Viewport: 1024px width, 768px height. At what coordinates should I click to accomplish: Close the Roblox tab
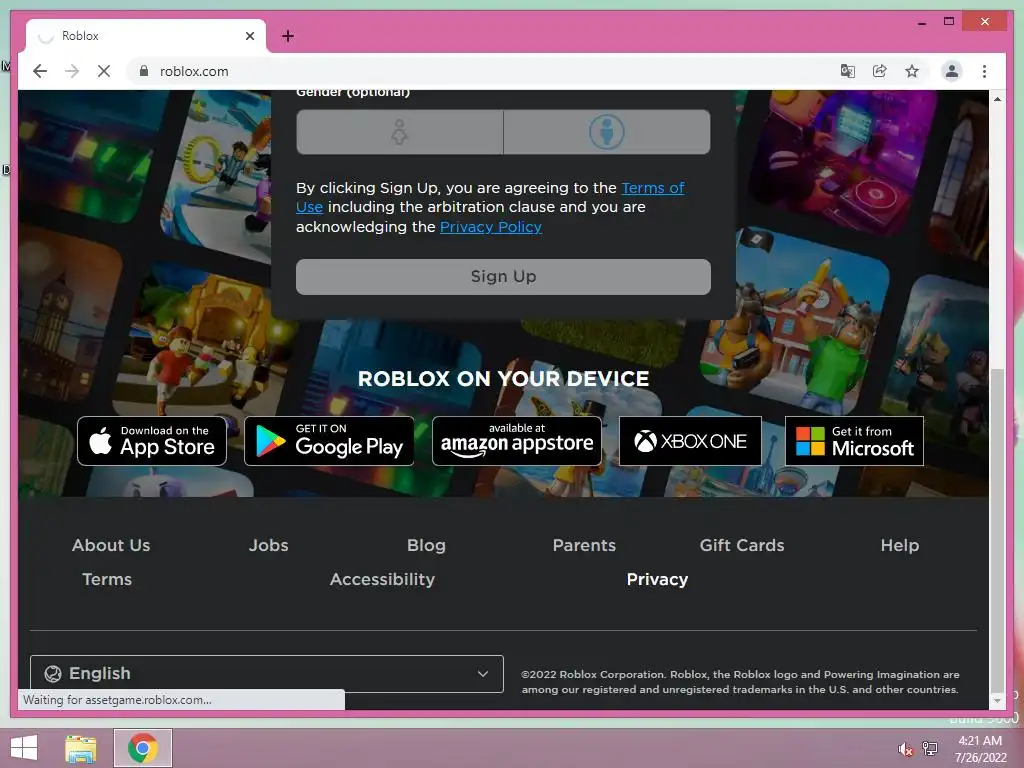click(x=249, y=36)
